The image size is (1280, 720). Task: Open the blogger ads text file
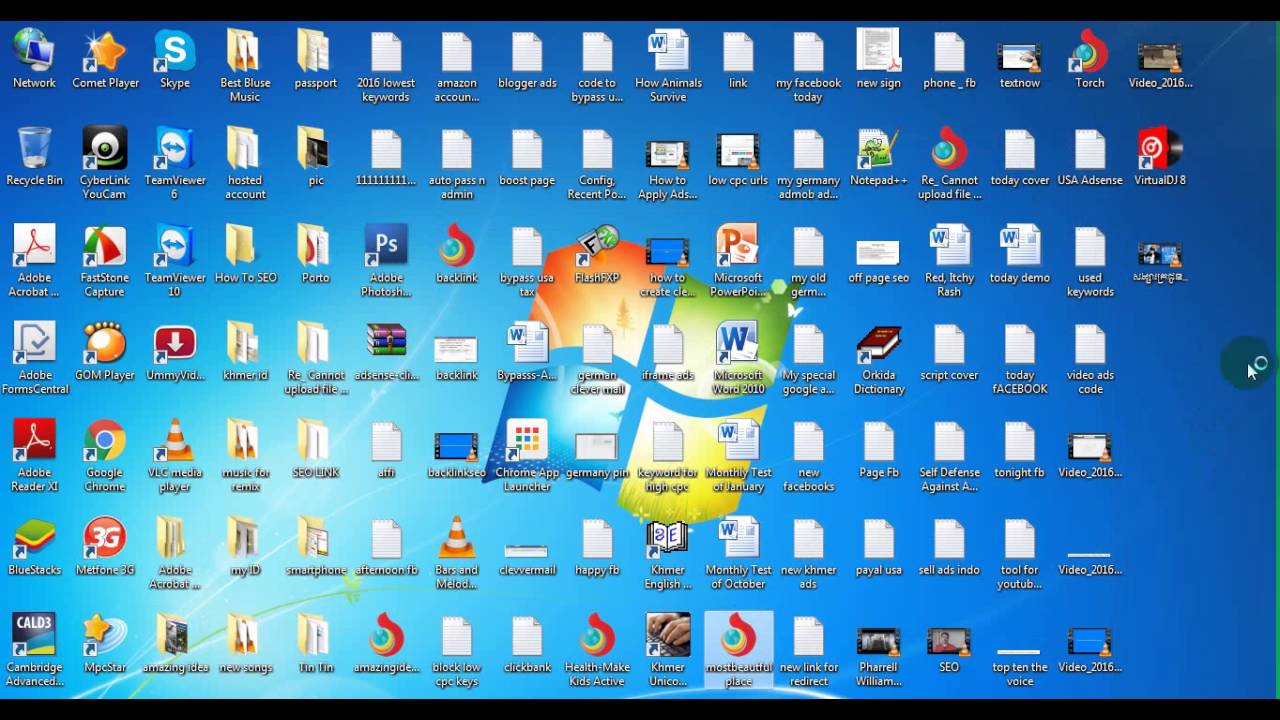coord(527,60)
